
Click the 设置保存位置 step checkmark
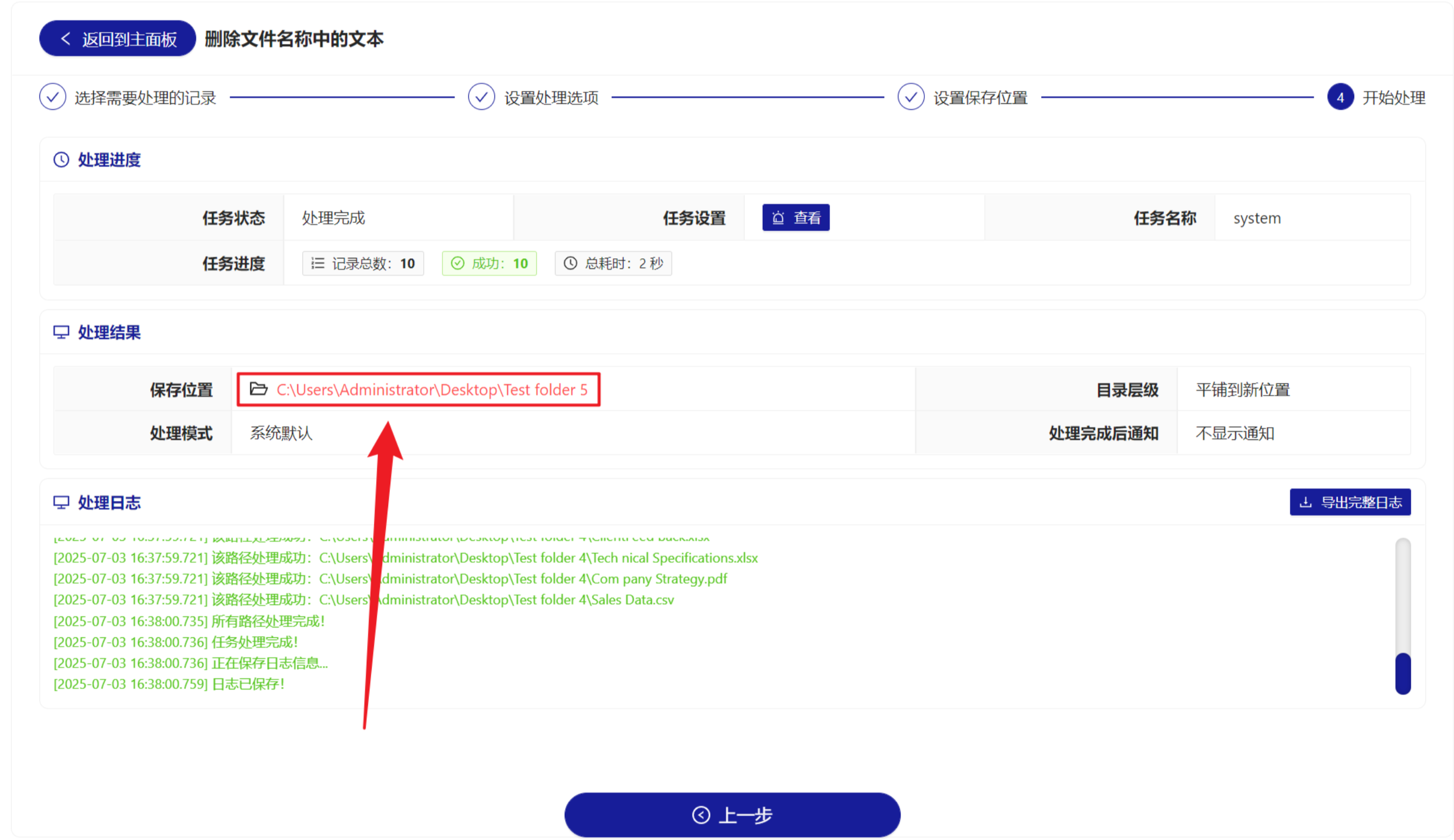click(x=911, y=98)
